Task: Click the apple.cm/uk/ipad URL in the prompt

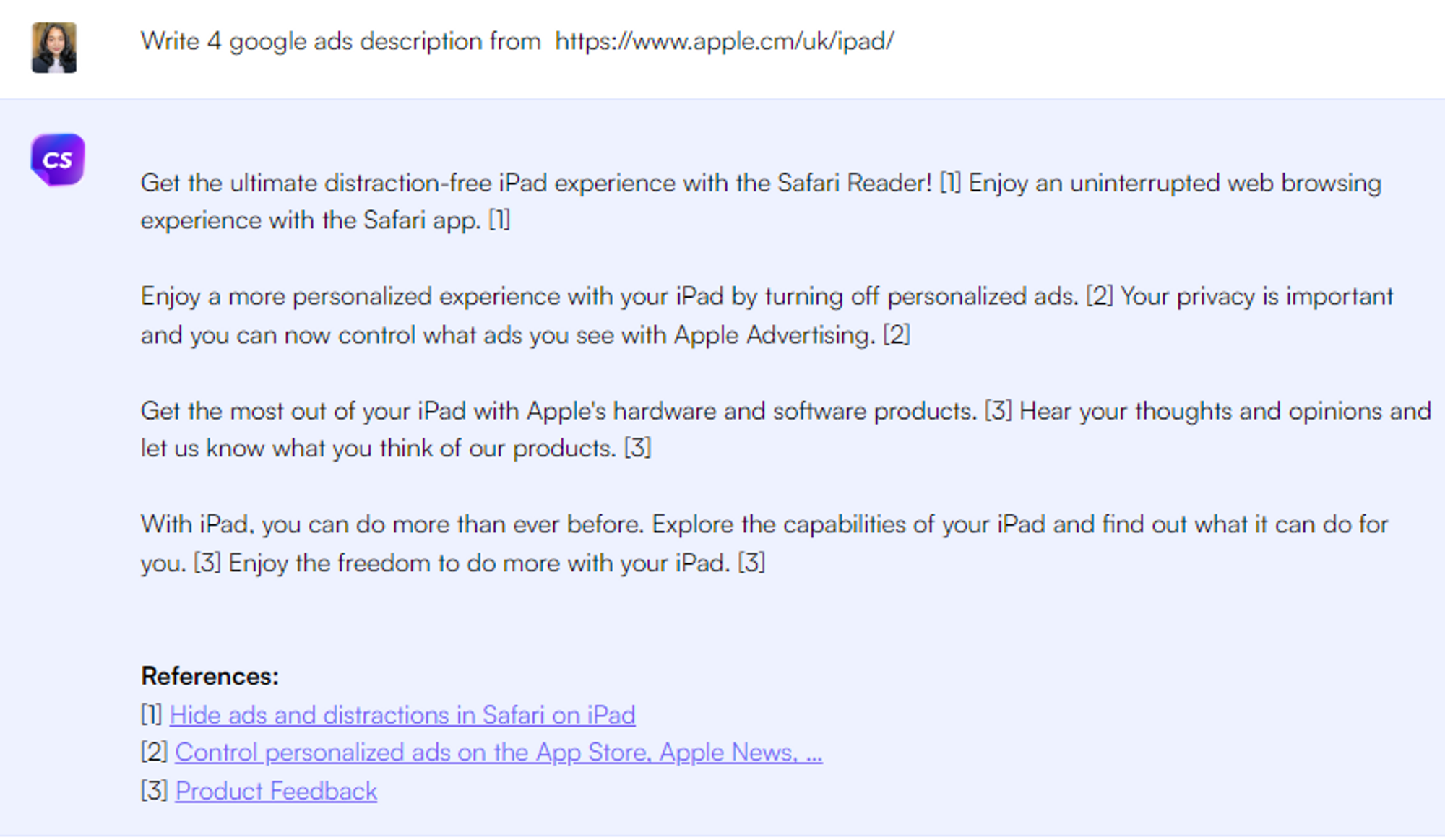Action: pos(724,41)
